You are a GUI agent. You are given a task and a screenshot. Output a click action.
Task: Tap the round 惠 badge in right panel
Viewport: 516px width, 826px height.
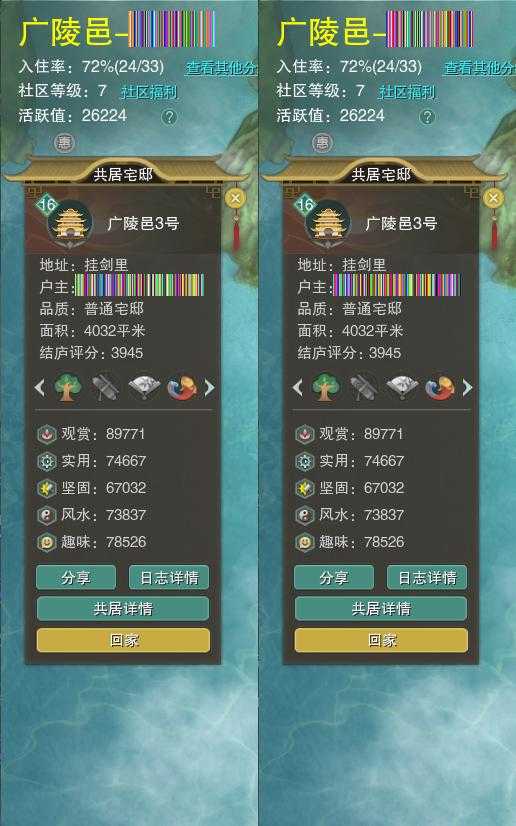(322, 142)
